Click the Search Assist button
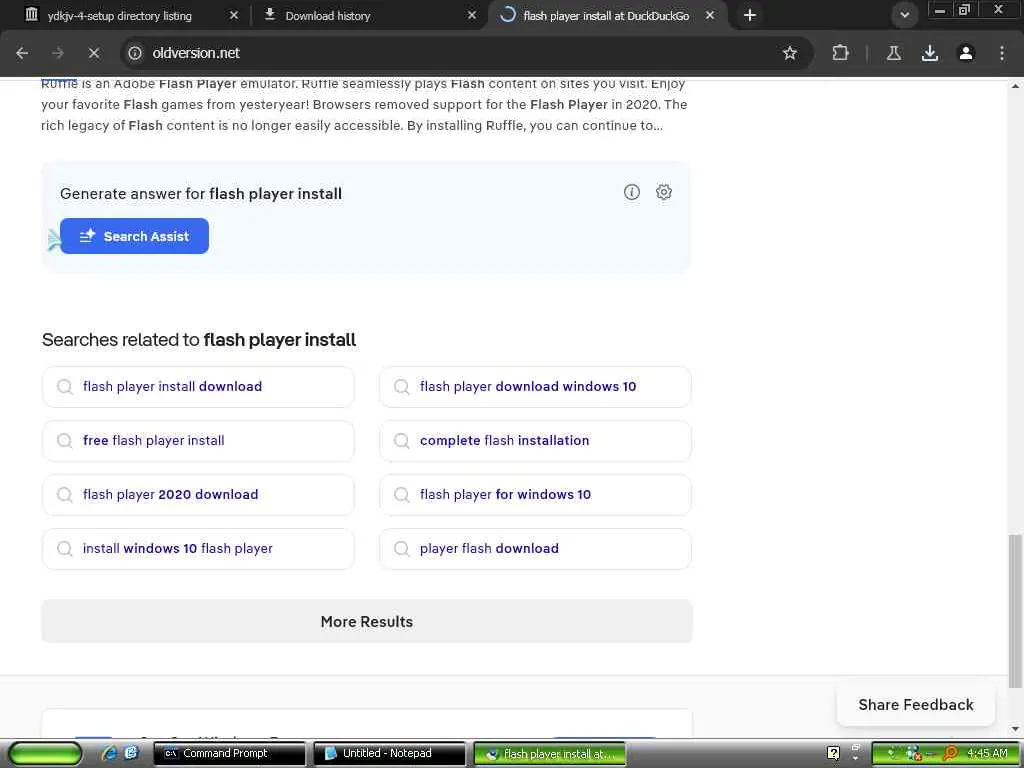The width and height of the screenshot is (1024, 768). [x=135, y=236]
